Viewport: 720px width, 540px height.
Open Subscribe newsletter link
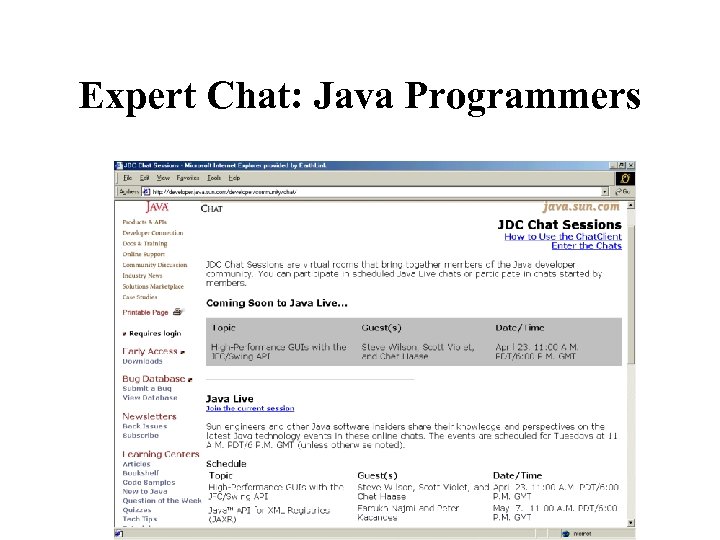tap(141, 435)
